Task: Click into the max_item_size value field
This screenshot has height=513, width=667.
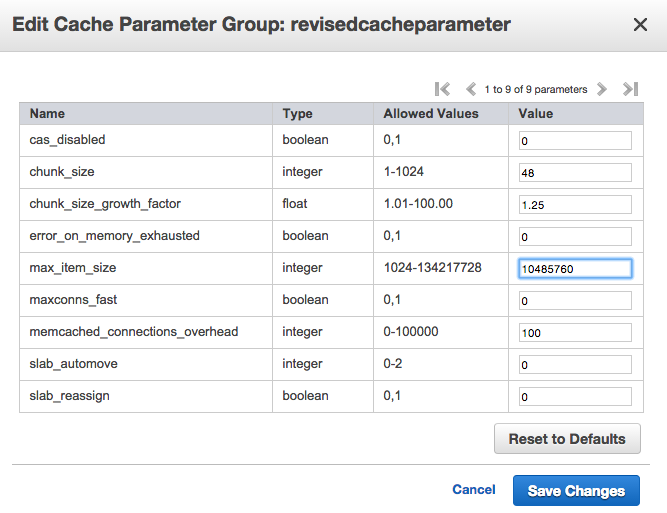Action: coord(575,269)
